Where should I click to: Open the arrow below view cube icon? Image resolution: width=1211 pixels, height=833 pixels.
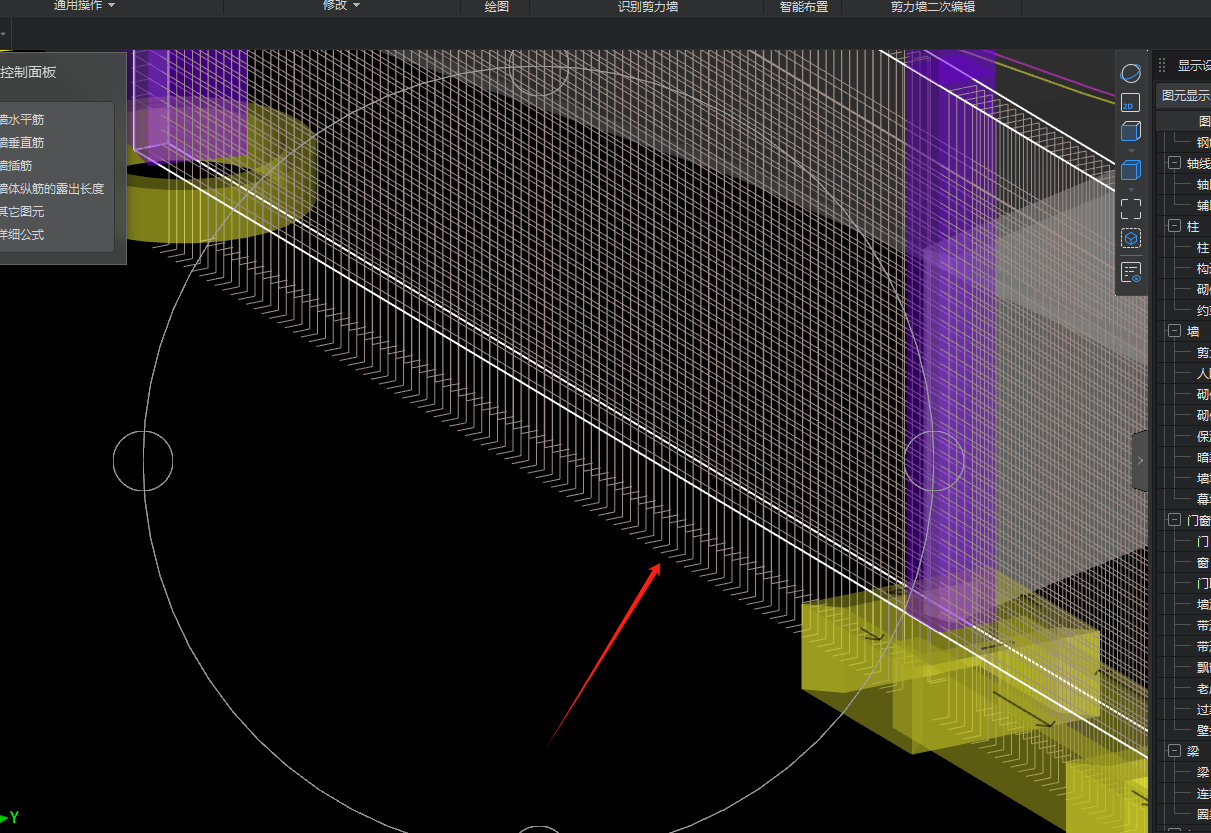pyautogui.click(x=1131, y=150)
